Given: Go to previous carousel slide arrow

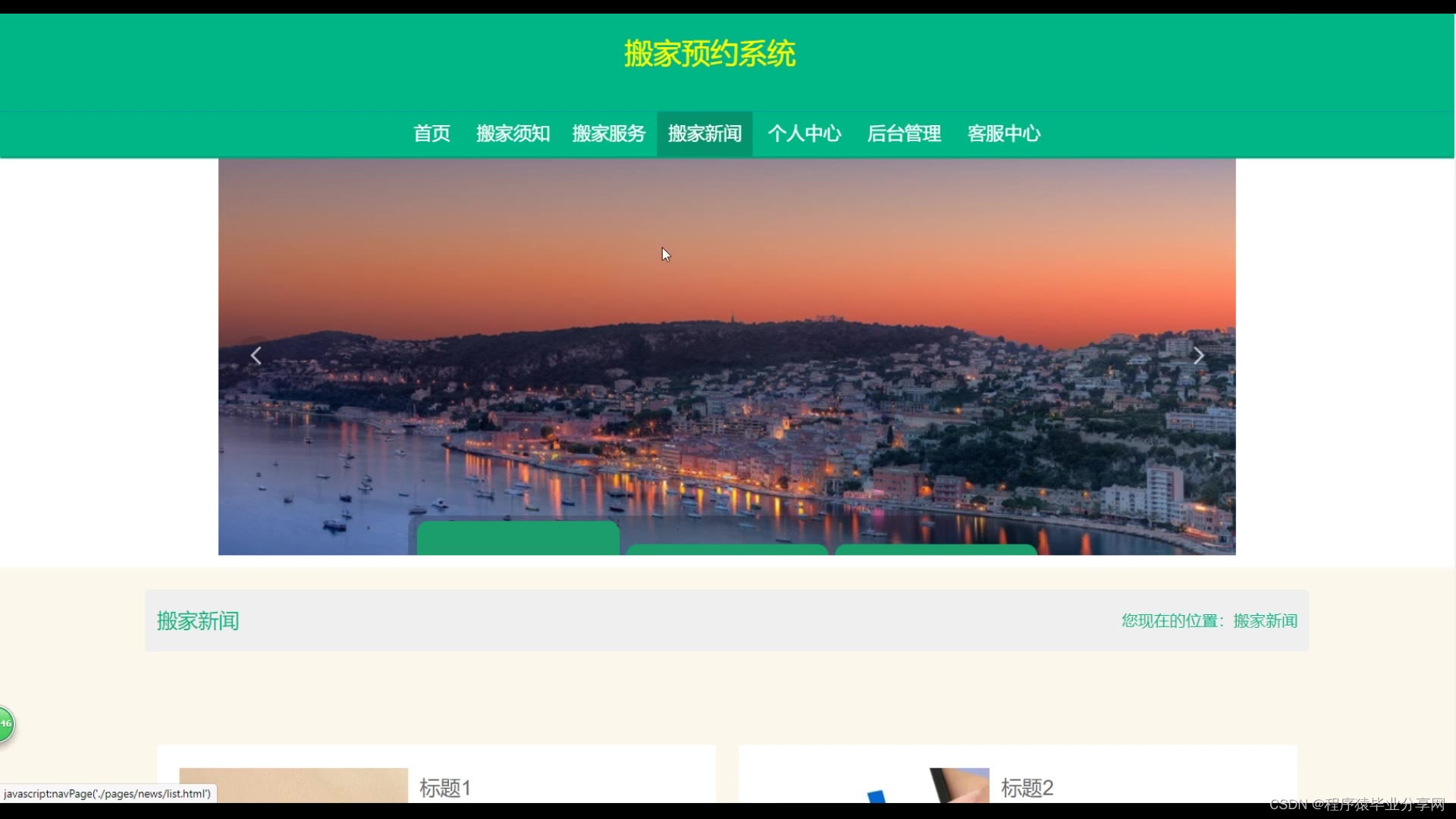Looking at the screenshot, I should click(256, 356).
